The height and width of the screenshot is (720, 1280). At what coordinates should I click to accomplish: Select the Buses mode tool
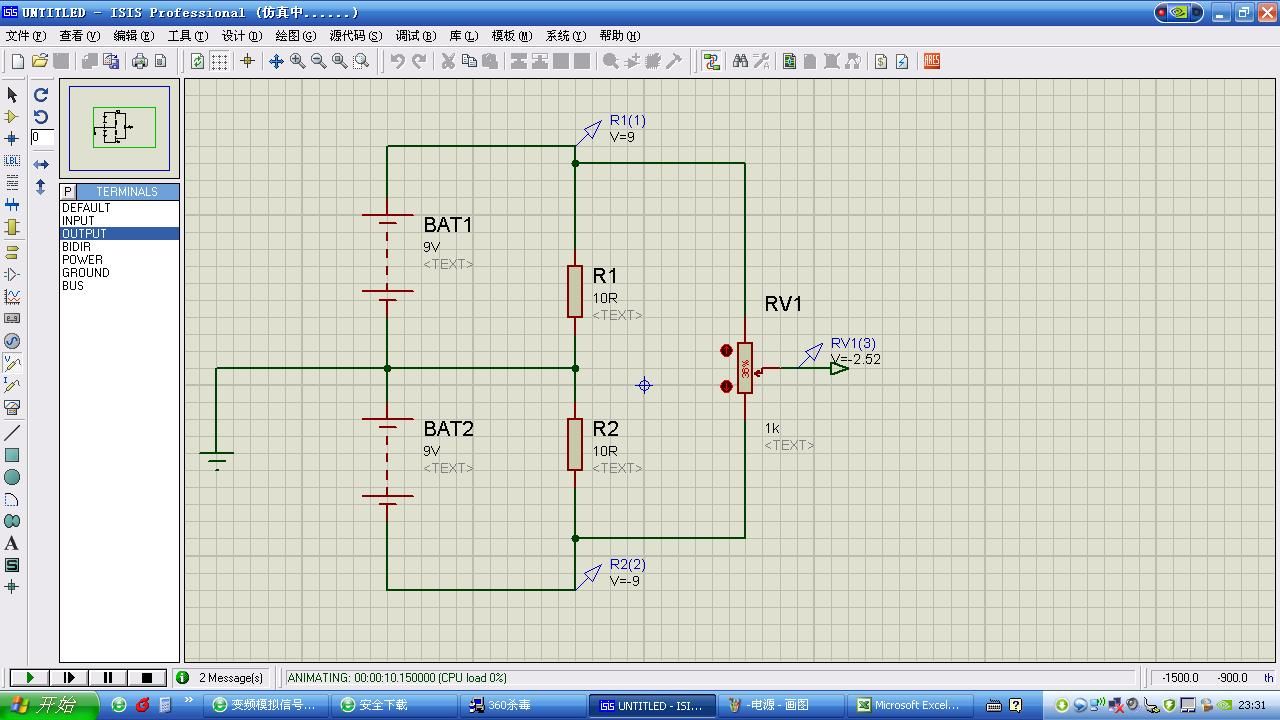12,205
